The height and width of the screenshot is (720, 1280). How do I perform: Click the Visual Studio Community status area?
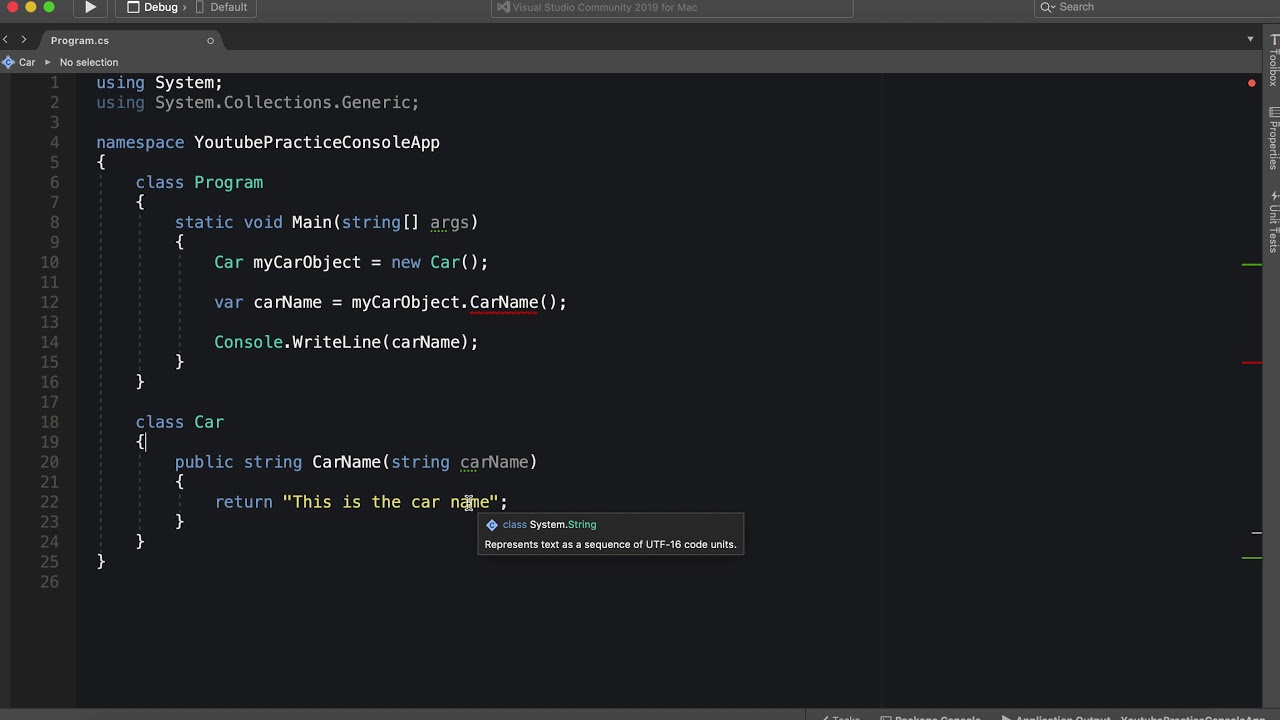[672, 7]
